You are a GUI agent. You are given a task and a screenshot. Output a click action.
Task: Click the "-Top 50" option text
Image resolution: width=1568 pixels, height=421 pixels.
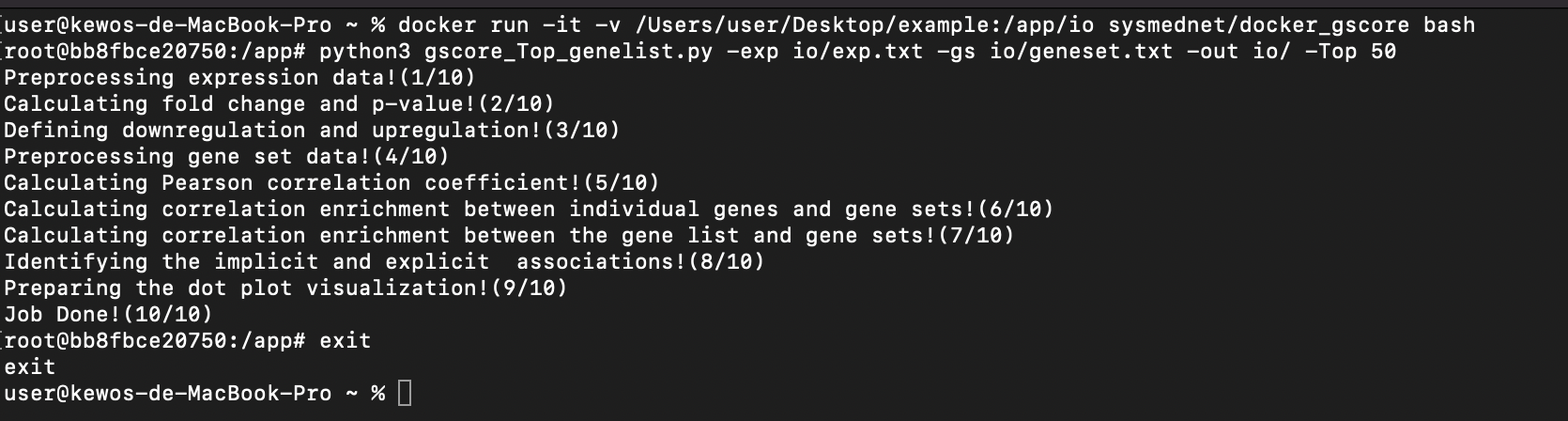(1350, 51)
